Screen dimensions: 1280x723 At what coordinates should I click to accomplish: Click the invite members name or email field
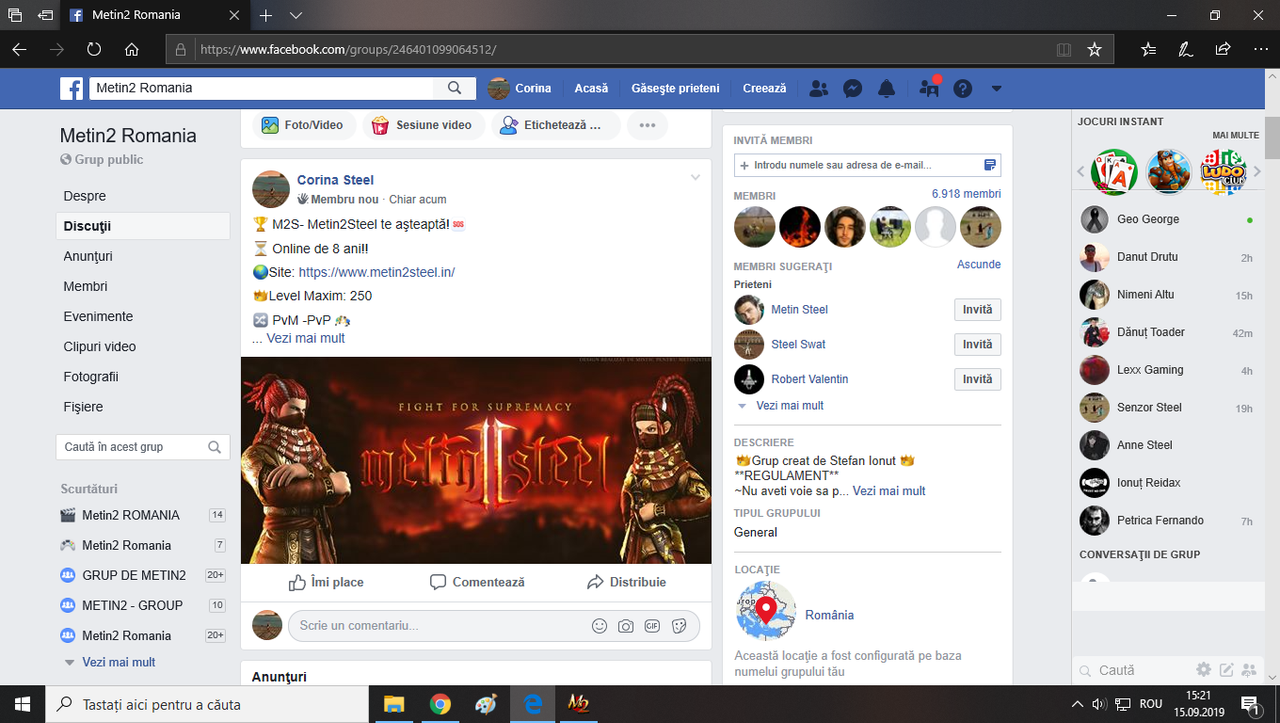point(867,165)
